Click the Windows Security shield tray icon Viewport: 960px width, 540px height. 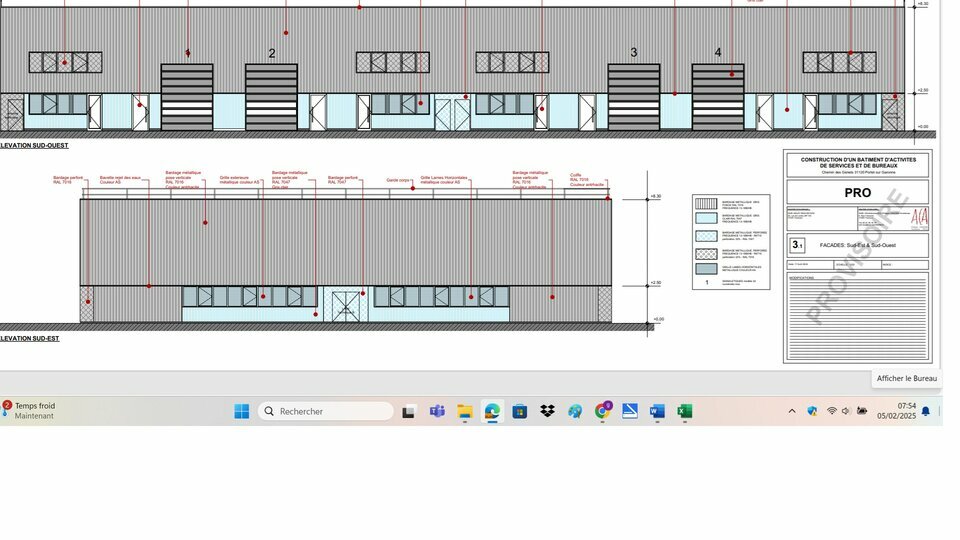812,411
